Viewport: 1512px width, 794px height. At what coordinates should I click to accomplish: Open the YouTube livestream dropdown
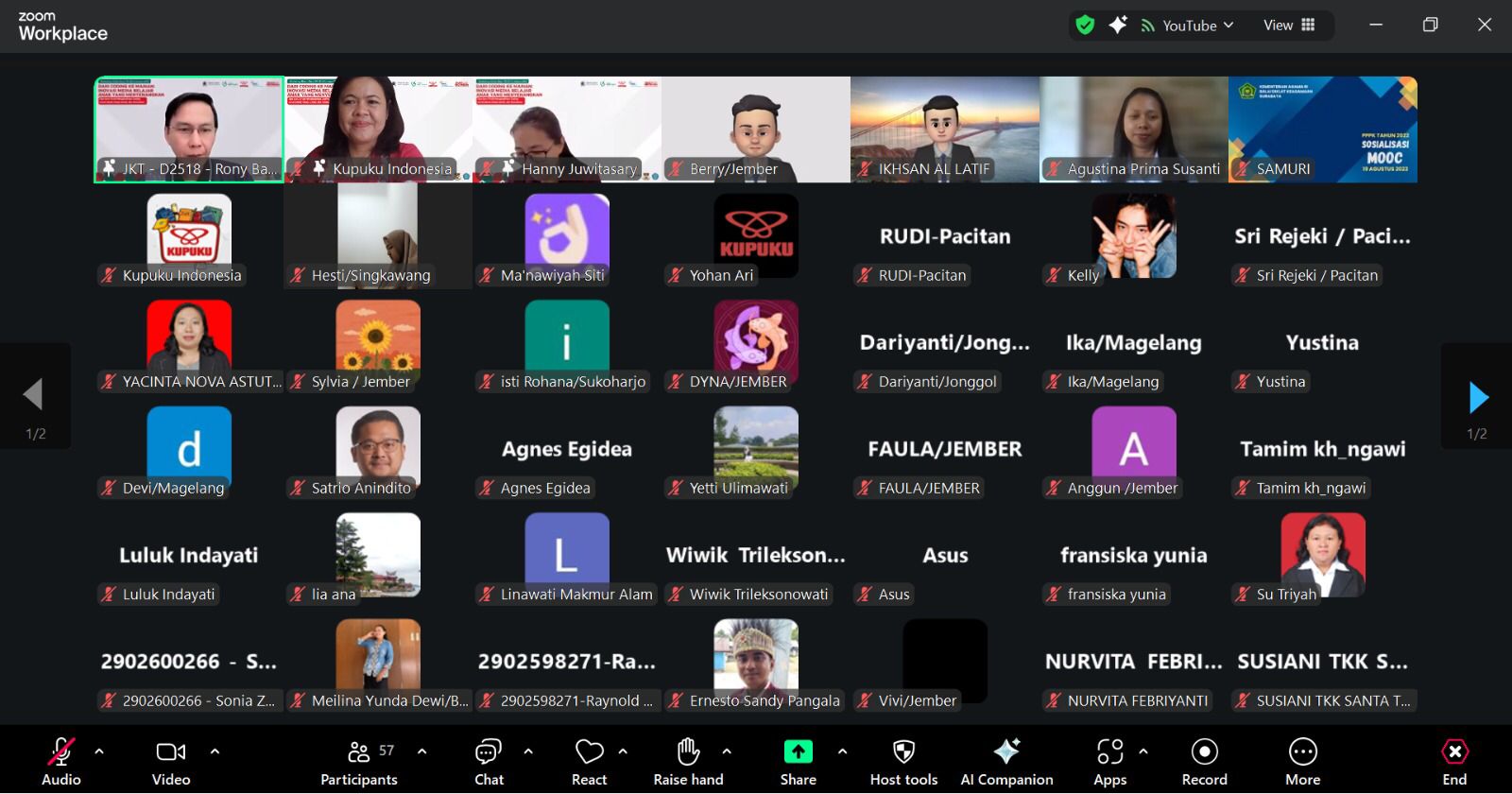click(1189, 26)
